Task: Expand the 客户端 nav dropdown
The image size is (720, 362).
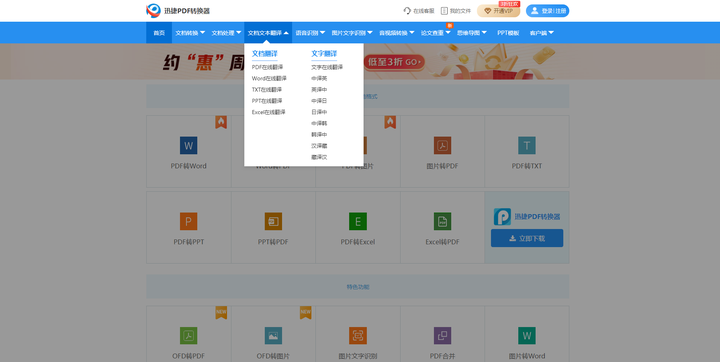Action: (x=541, y=33)
